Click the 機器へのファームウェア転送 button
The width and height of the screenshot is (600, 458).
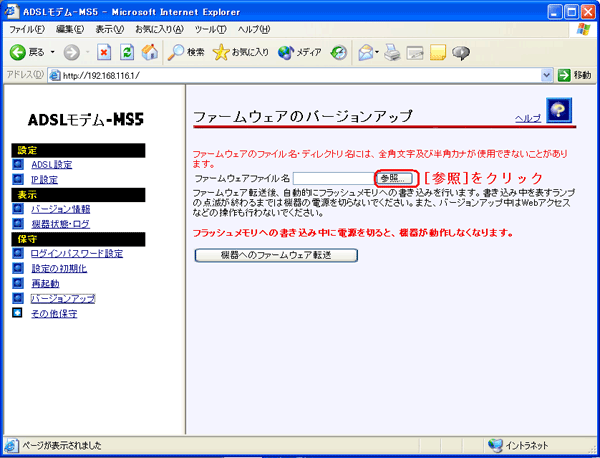coord(276,255)
